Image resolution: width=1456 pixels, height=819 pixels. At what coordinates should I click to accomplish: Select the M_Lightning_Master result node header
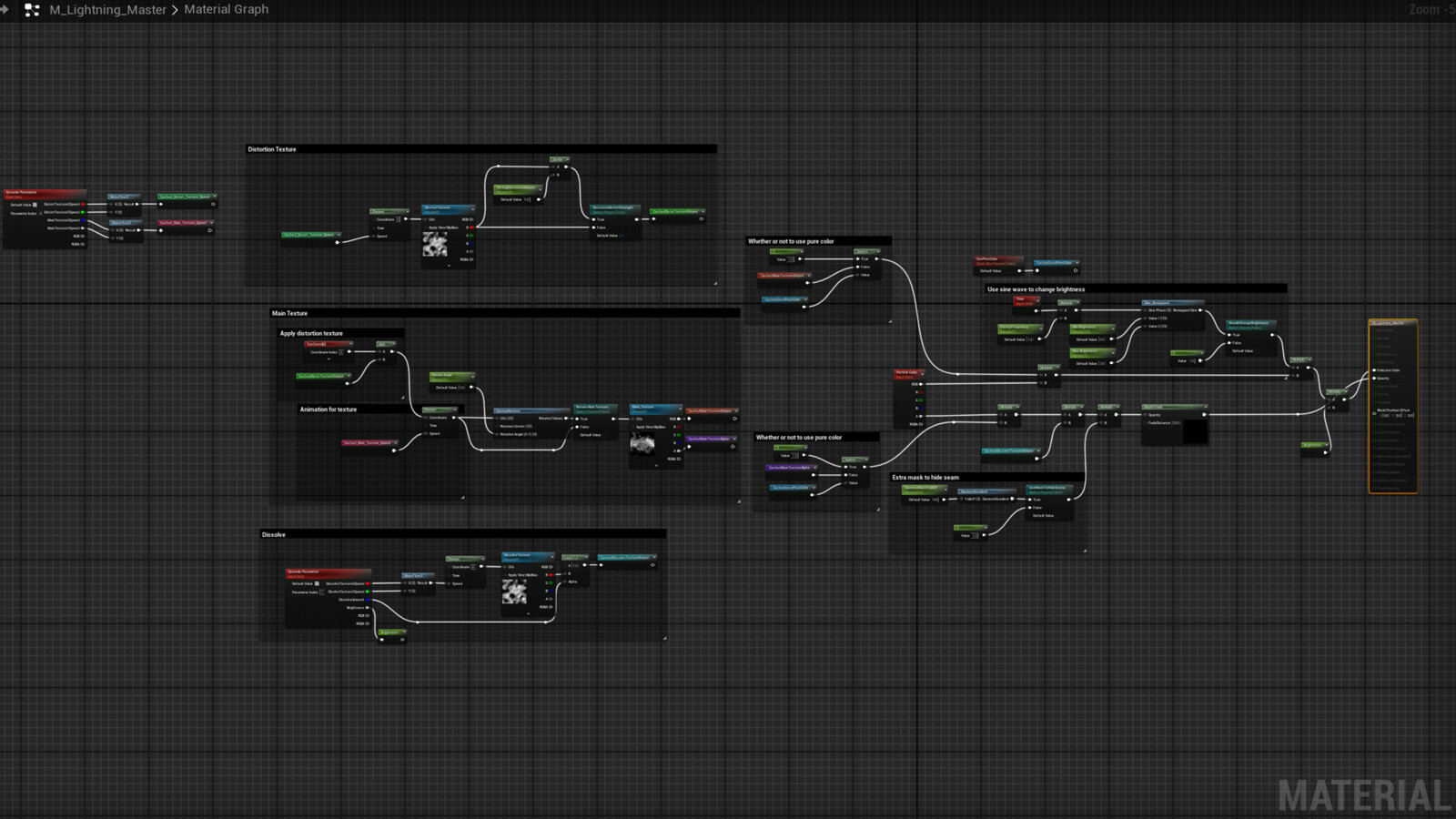[1392, 323]
